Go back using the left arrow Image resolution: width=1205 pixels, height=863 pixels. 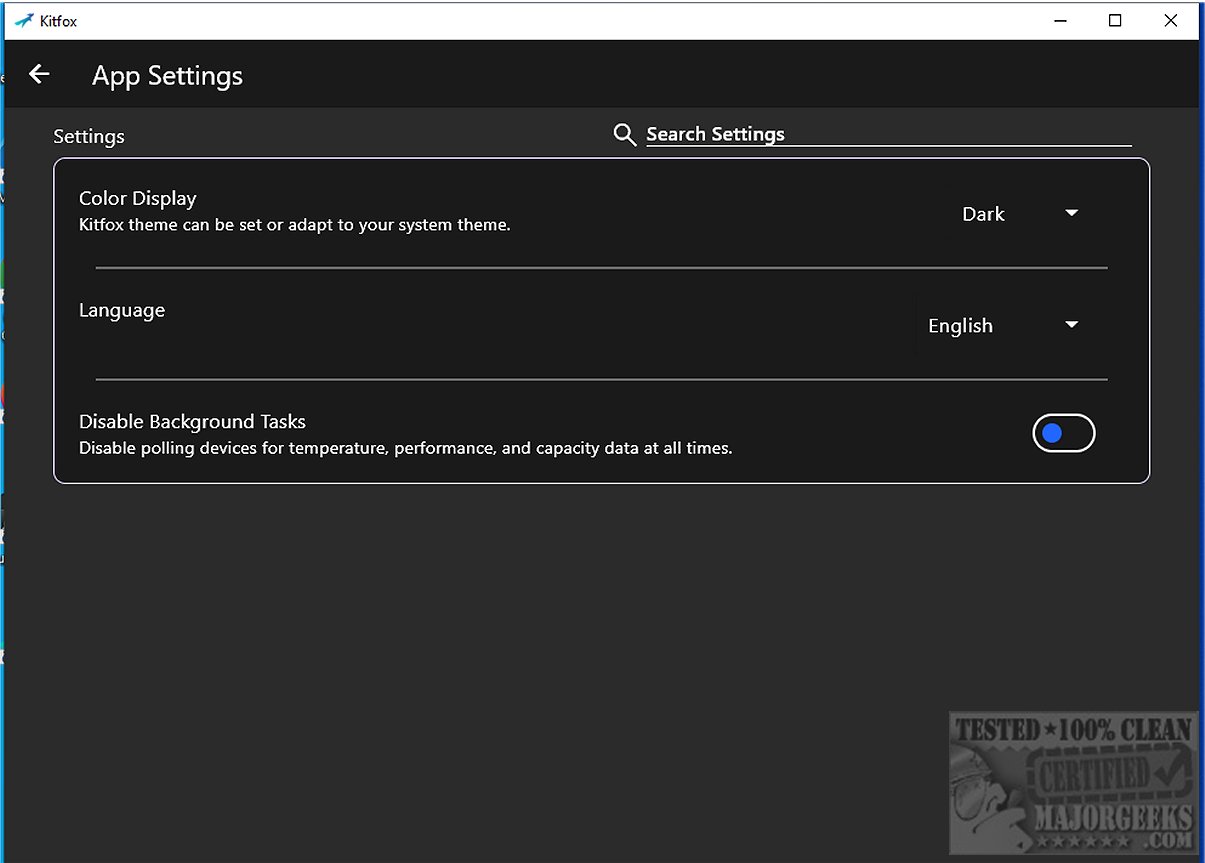tap(39, 74)
